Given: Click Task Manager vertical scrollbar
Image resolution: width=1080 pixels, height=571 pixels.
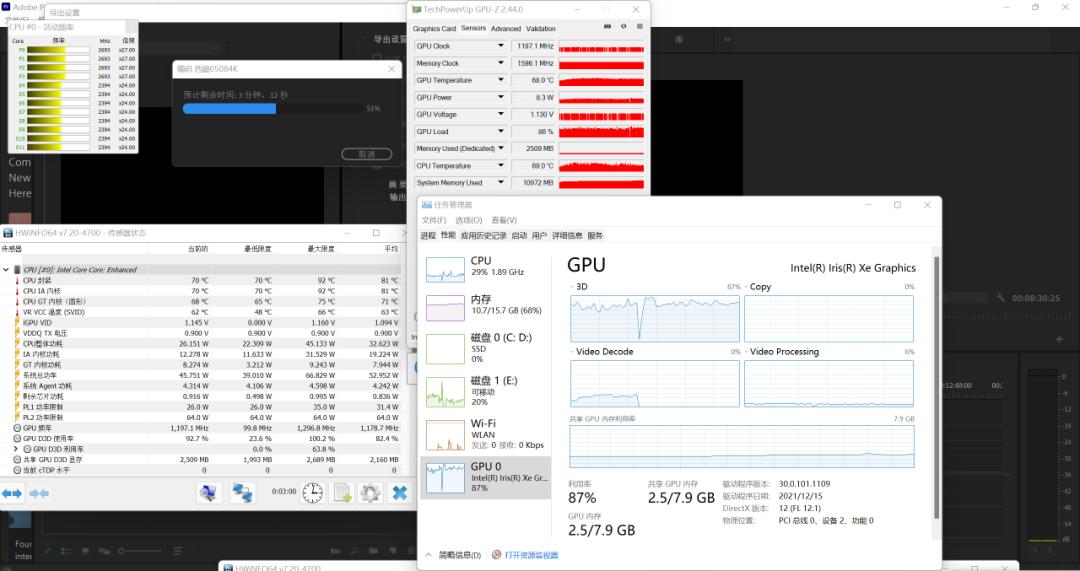Looking at the screenshot, I should [935, 388].
